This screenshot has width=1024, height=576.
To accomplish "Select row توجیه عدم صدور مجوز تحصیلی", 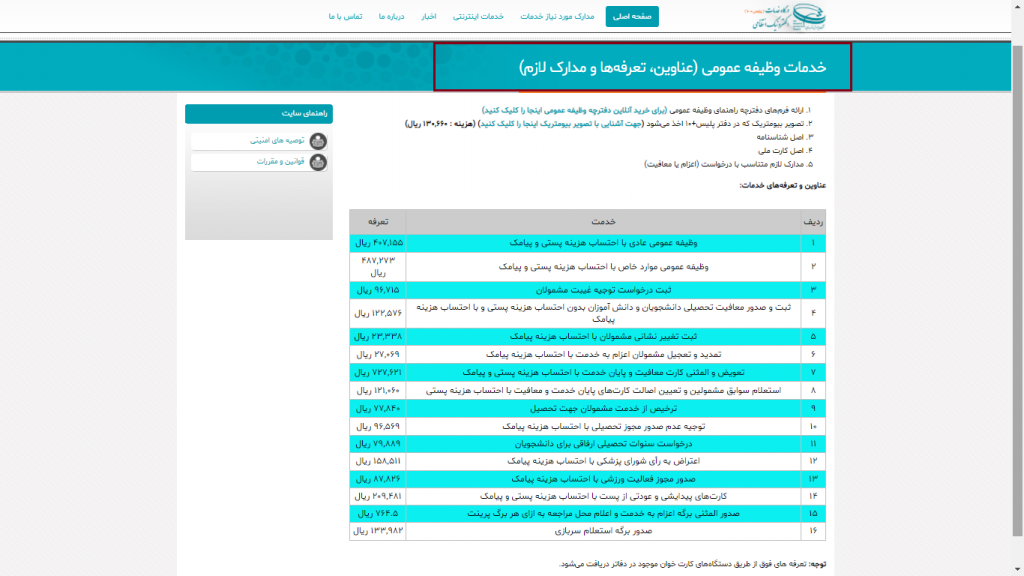I will [587, 426].
